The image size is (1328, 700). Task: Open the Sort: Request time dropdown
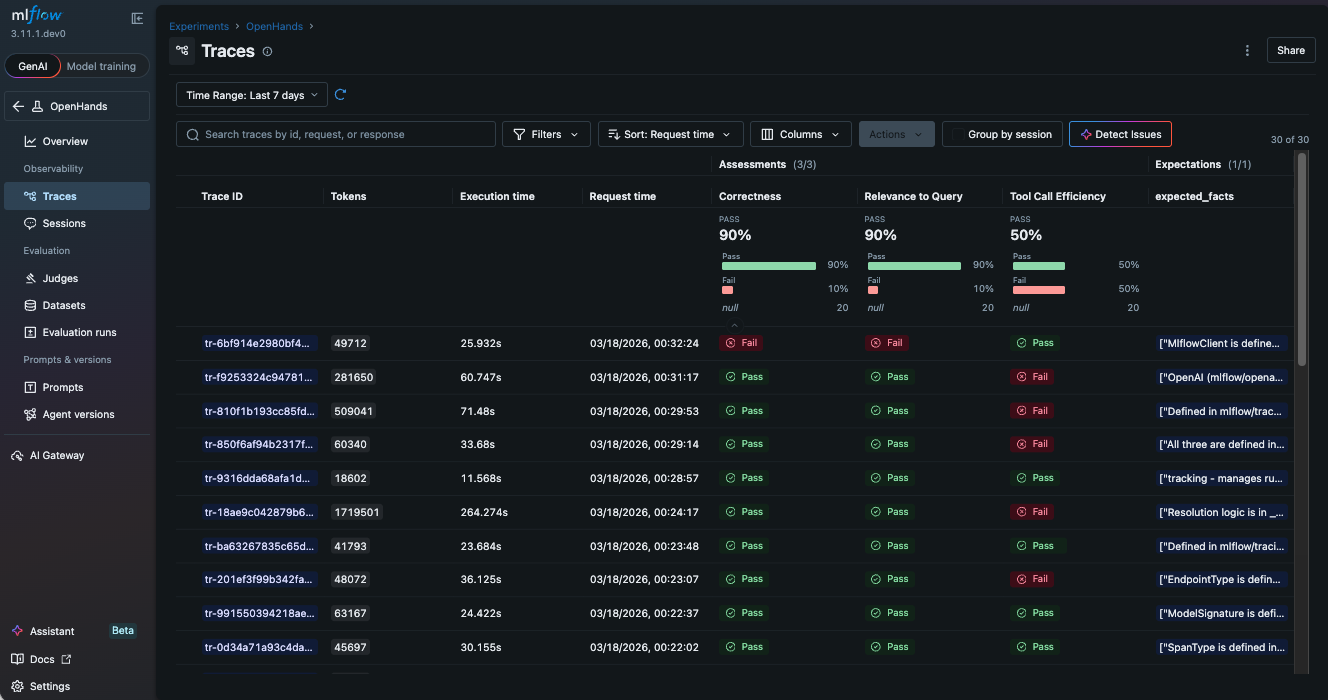[670, 133]
